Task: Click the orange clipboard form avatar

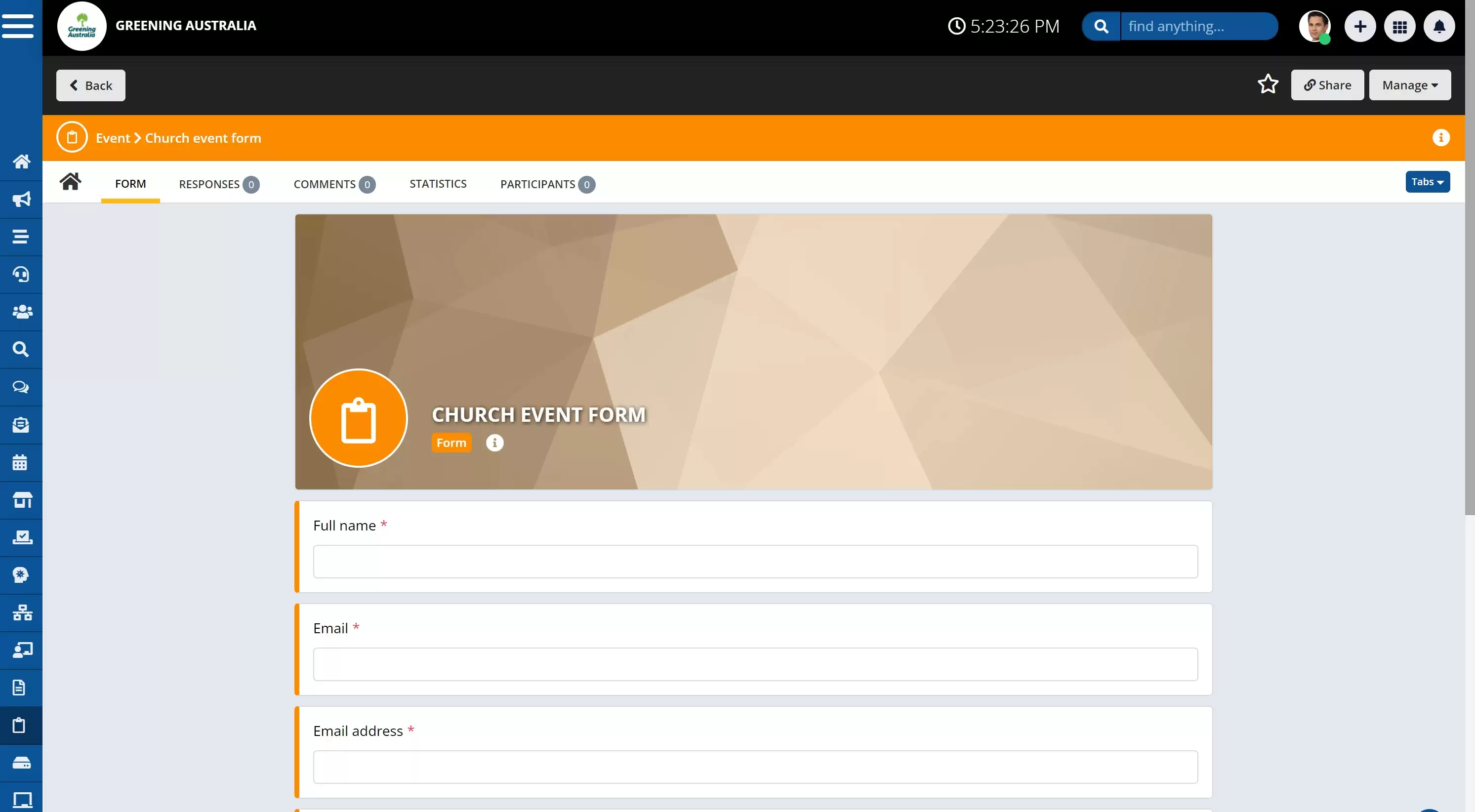Action: pyautogui.click(x=359, y=418)
